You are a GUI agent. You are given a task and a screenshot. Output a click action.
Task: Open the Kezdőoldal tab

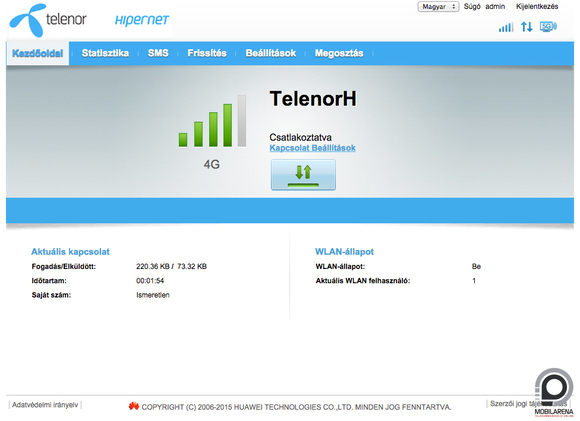point(38,53)
